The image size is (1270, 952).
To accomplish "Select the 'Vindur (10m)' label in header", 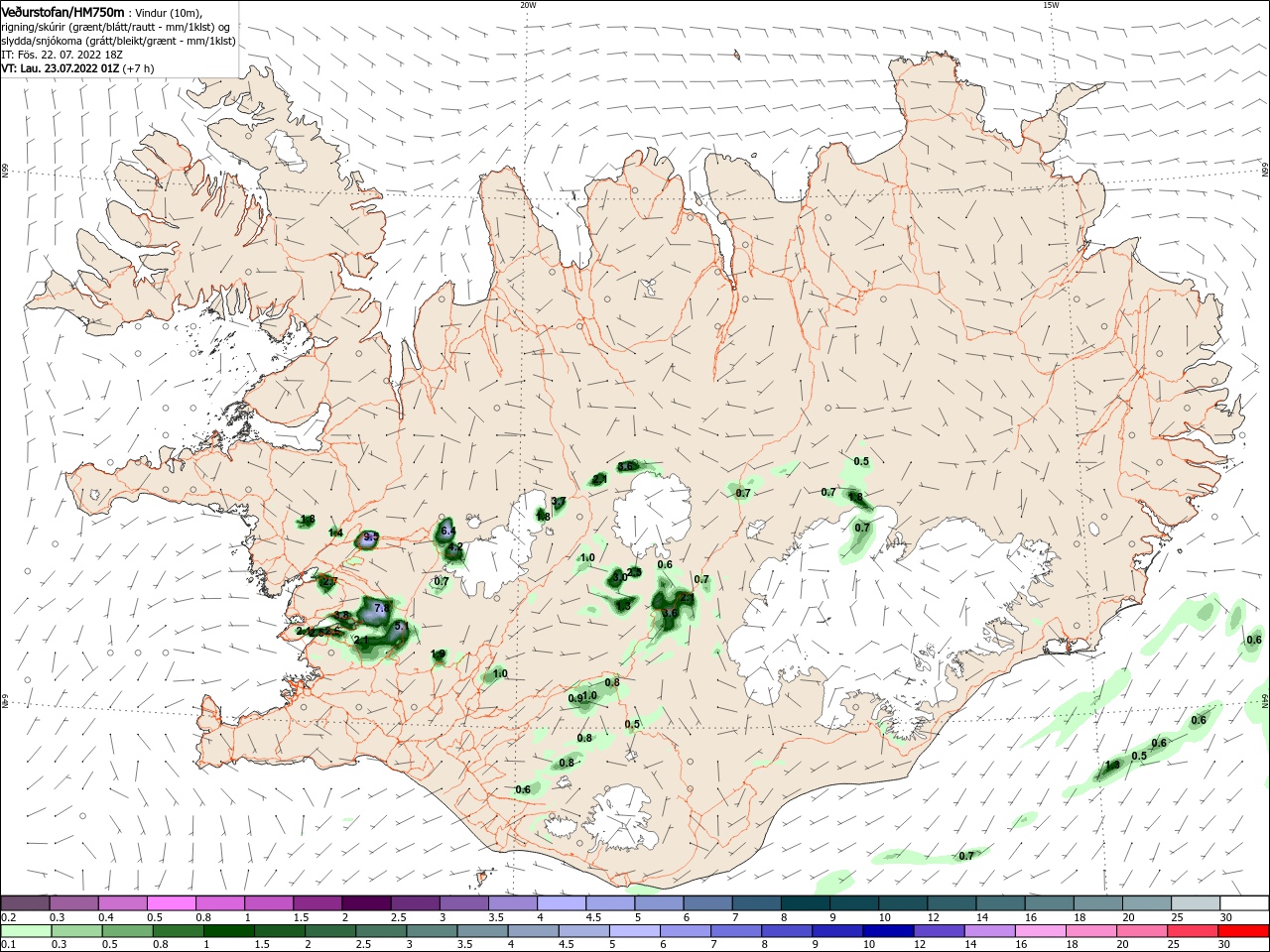I will [x=168, y=13].
